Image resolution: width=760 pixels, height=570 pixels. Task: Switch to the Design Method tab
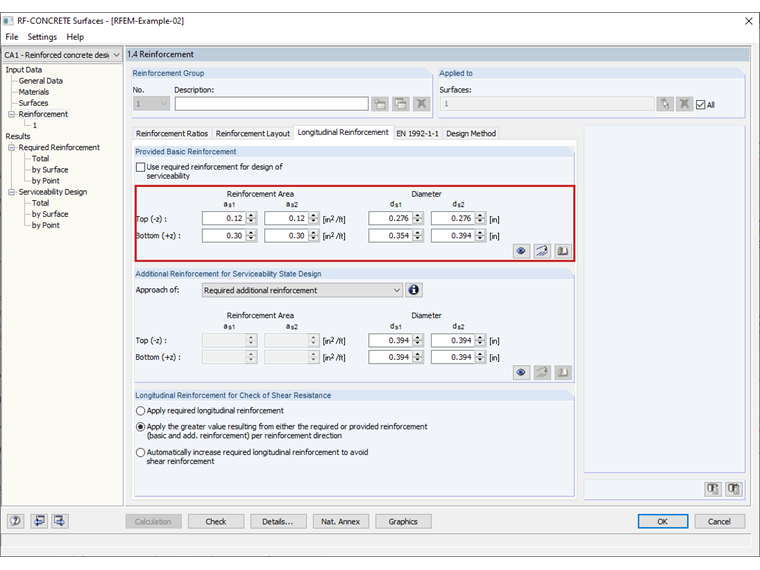[x=471, y=133]
